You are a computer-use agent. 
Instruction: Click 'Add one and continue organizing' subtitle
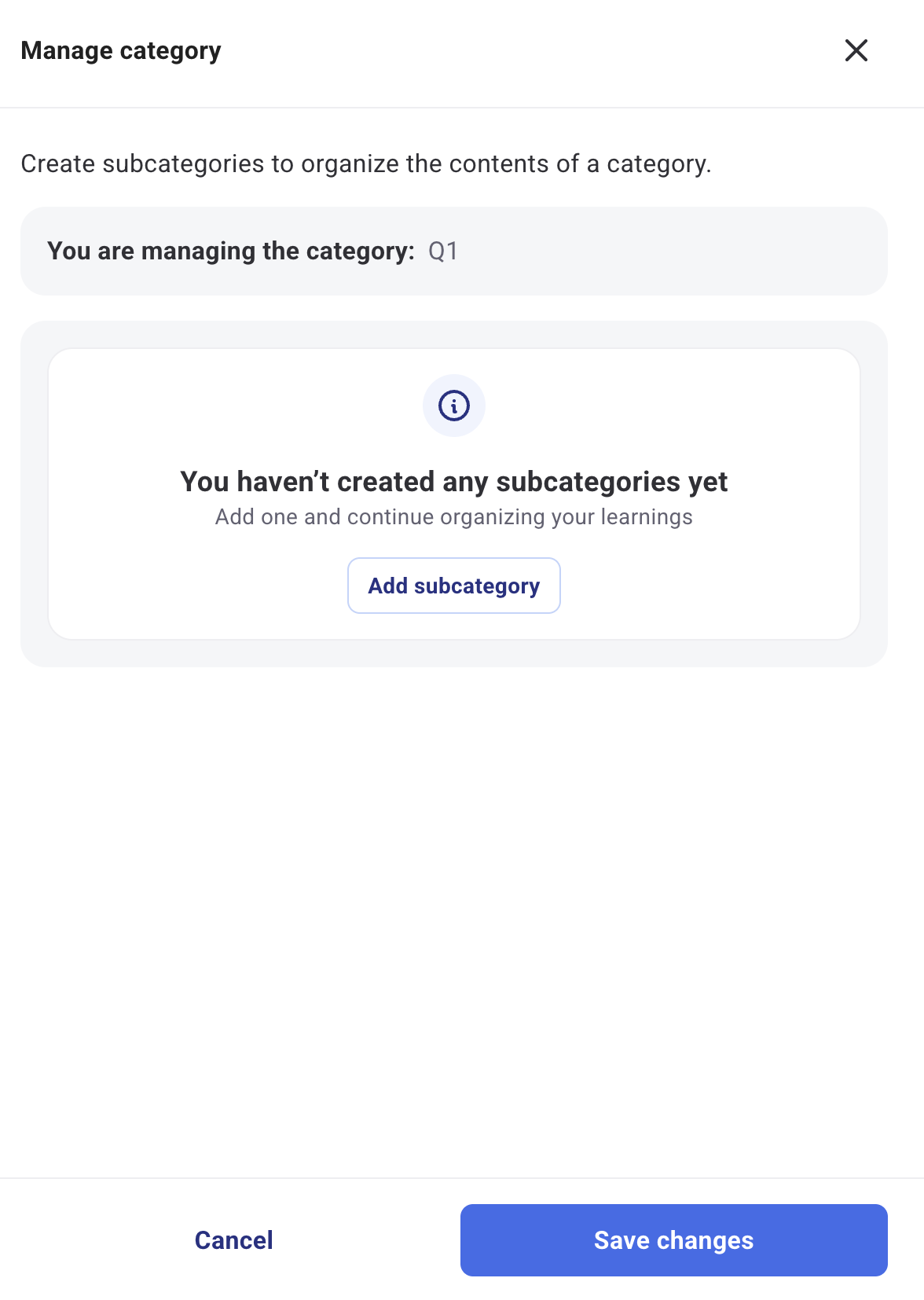click(454, 517)
